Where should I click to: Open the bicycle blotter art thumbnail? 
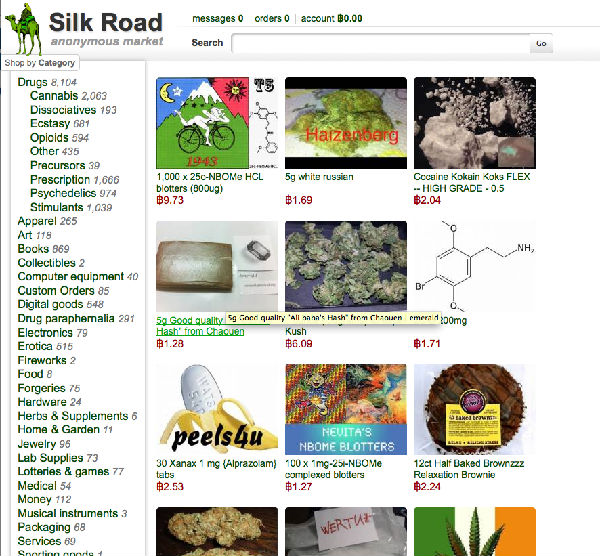click(217, 123)
